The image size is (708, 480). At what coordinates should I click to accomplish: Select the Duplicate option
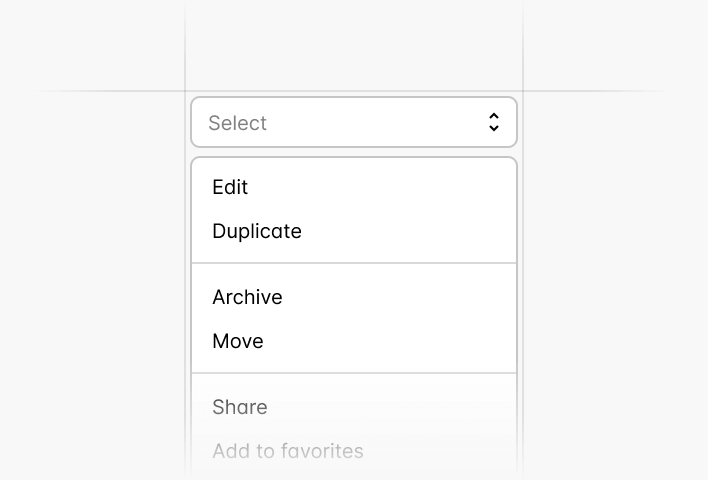point(257,231)
